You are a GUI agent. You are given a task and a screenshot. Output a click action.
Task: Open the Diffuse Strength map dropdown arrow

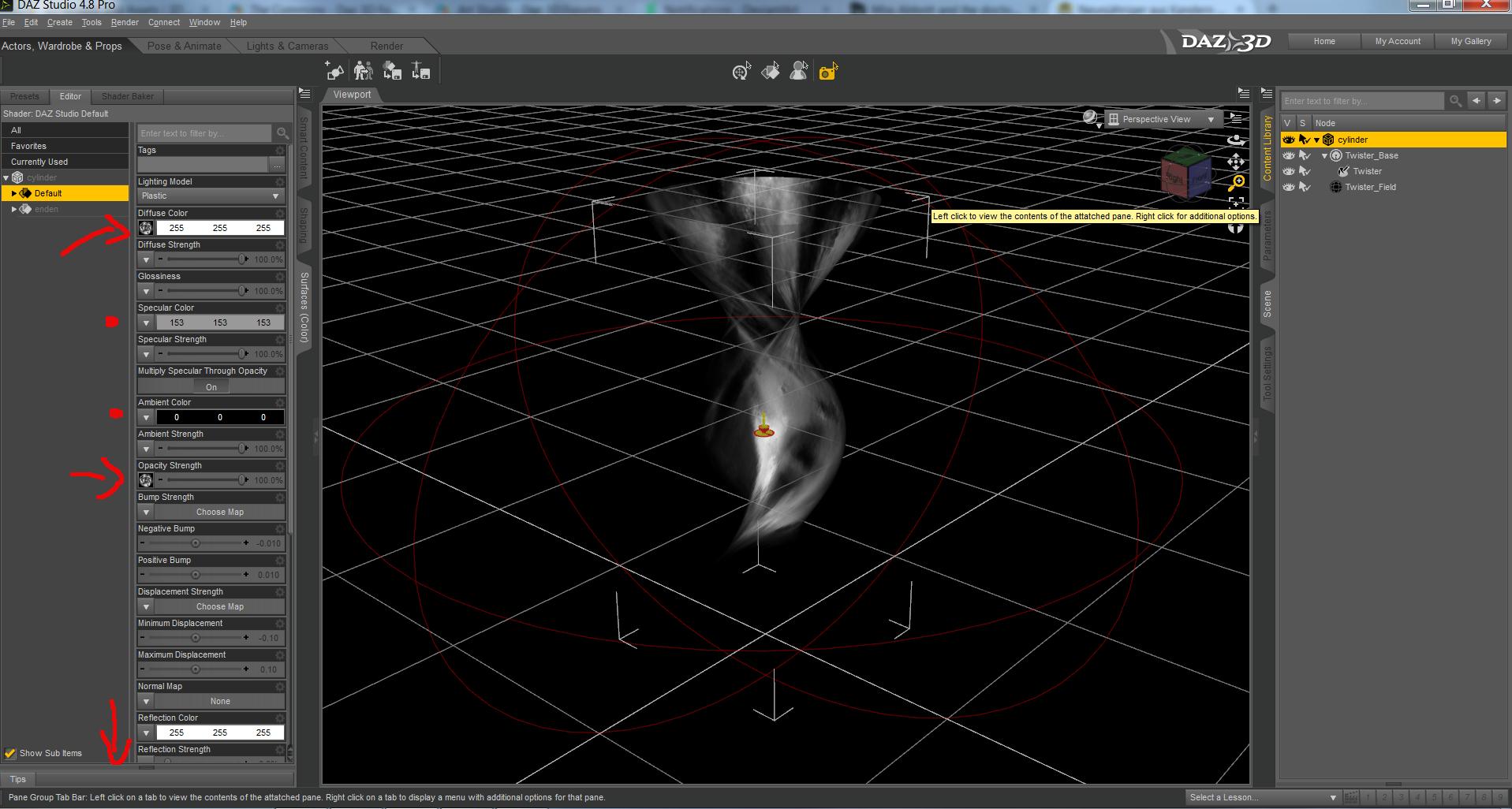click(146, 259)
